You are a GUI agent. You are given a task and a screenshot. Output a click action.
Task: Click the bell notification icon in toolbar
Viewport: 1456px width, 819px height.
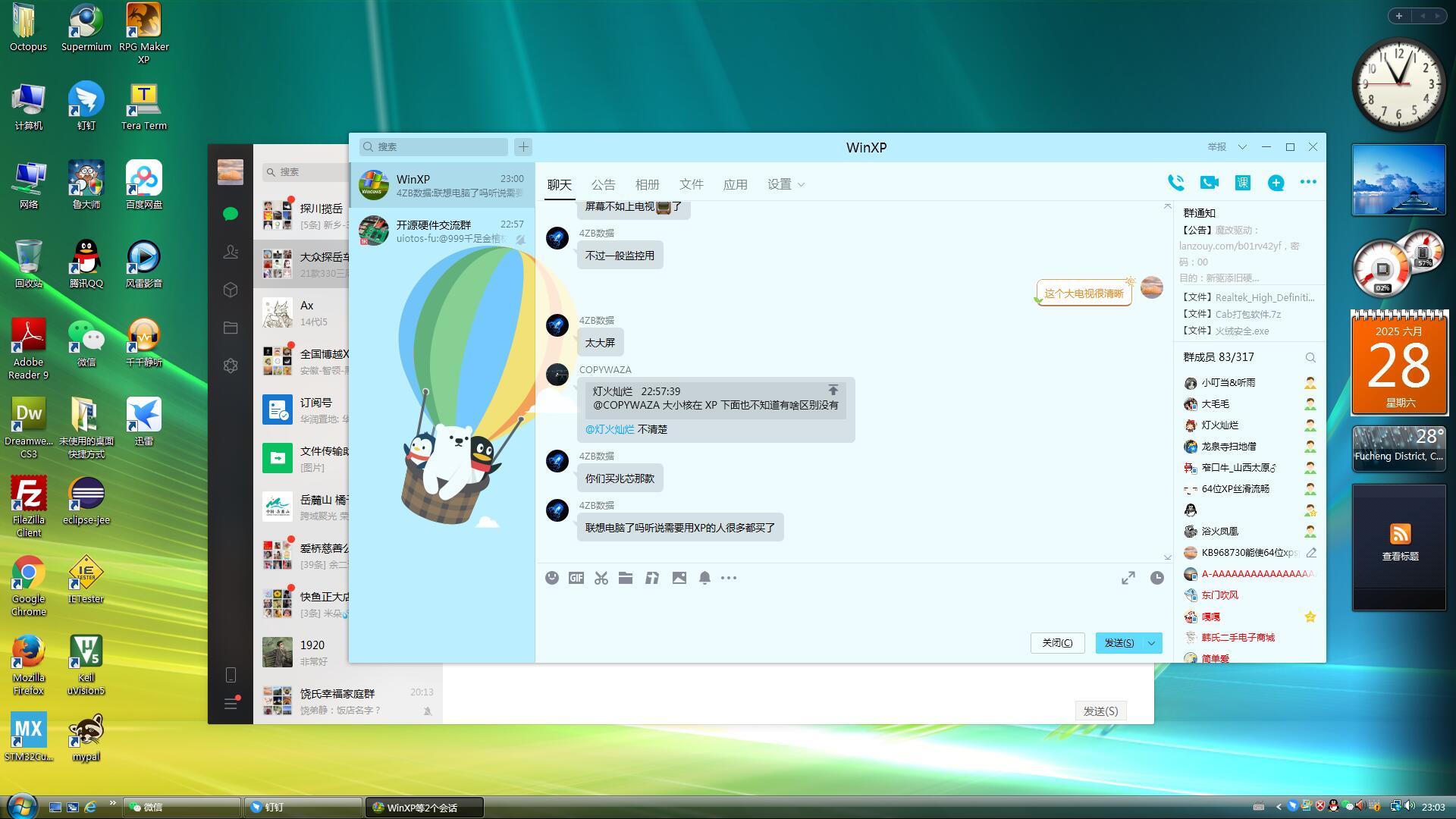(704, 578)
